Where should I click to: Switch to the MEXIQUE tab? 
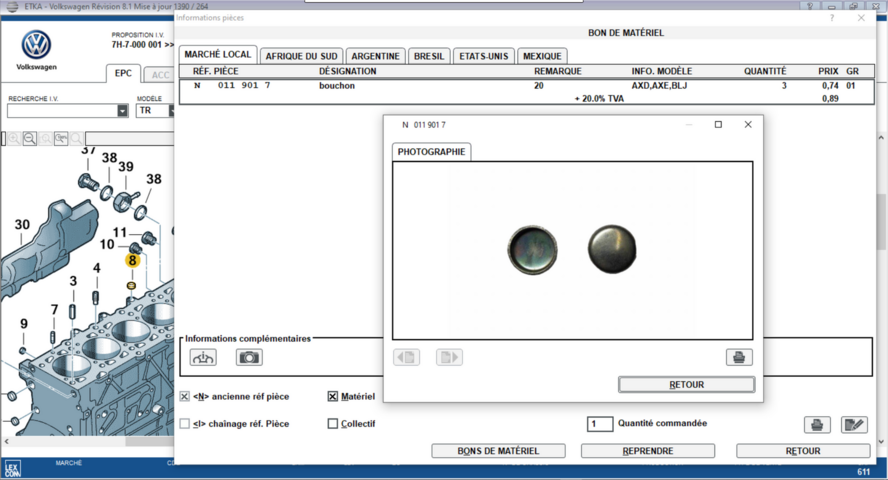pos(542,56)
